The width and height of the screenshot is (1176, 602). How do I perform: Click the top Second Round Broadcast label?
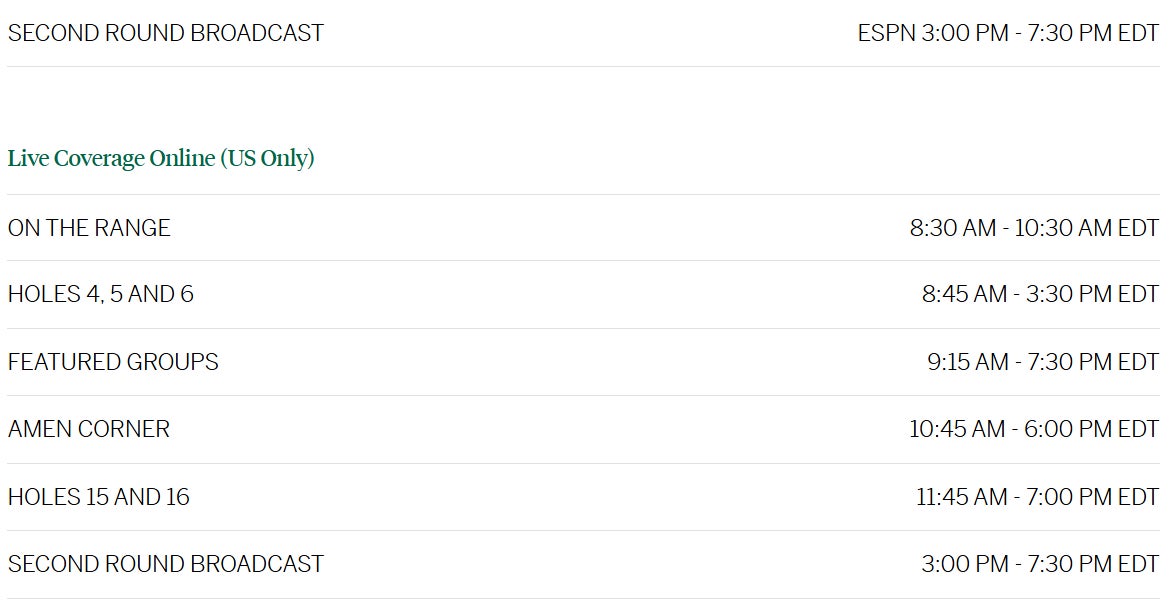(166, 33)
